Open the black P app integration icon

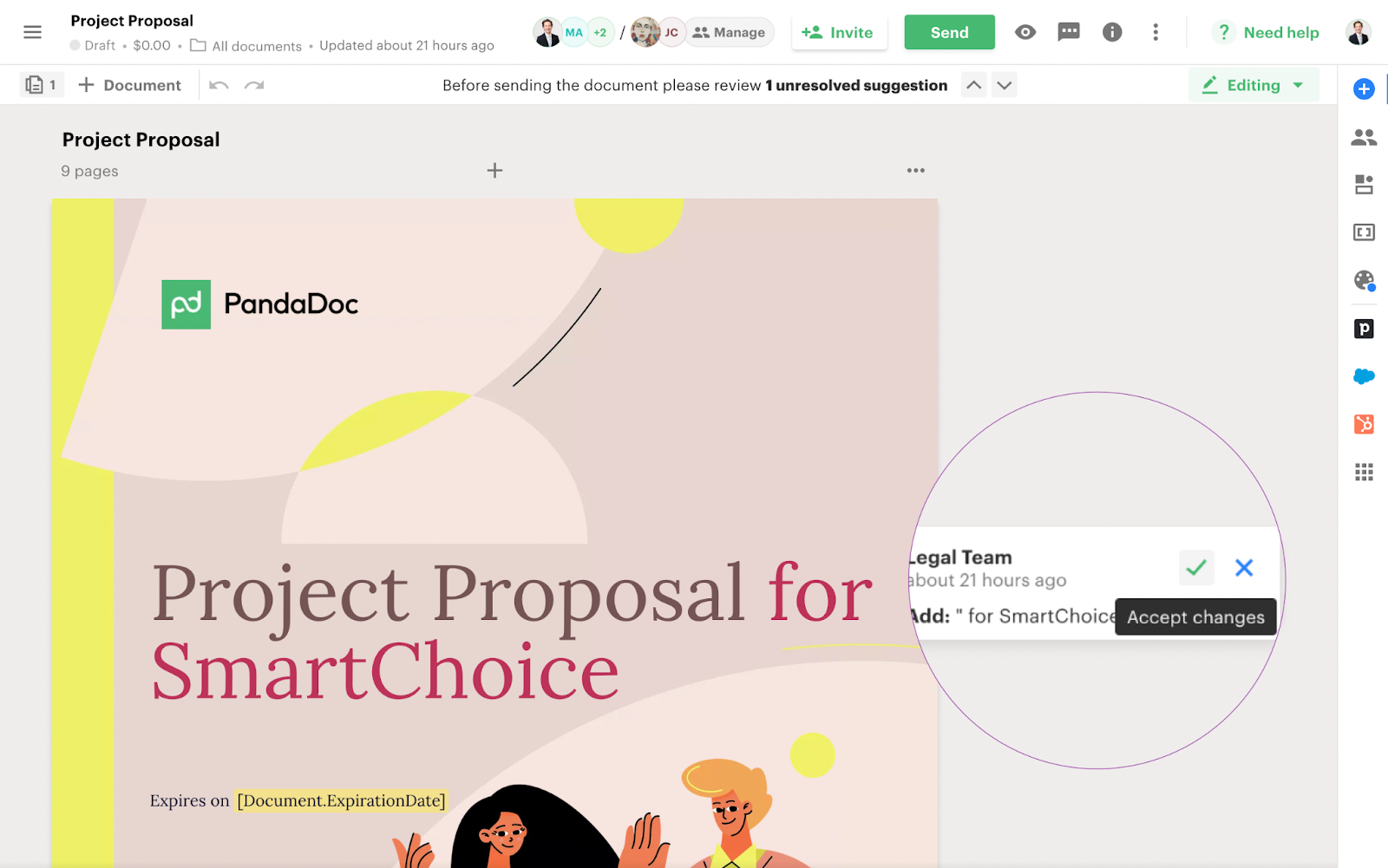[1364, 329]
